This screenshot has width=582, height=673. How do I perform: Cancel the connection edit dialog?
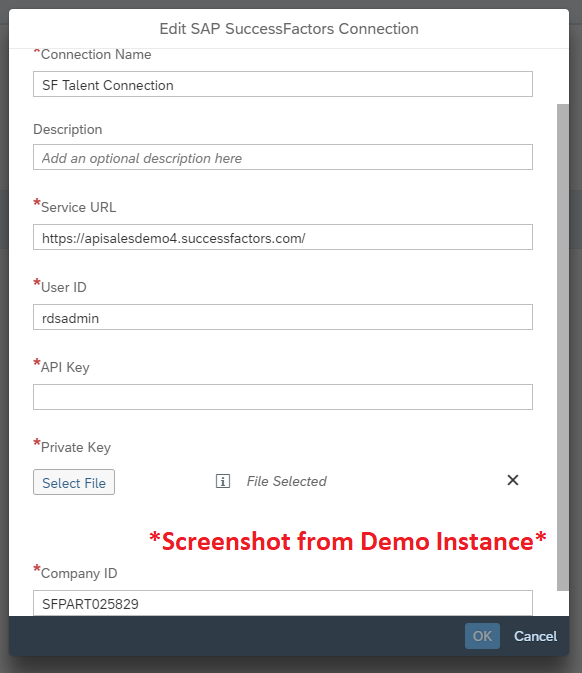click(x=535, y=636)
